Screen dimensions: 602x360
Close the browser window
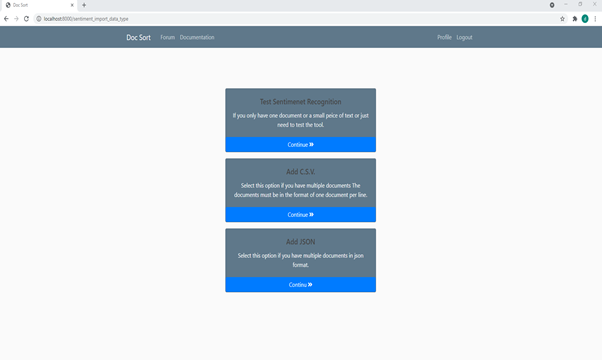595,4
